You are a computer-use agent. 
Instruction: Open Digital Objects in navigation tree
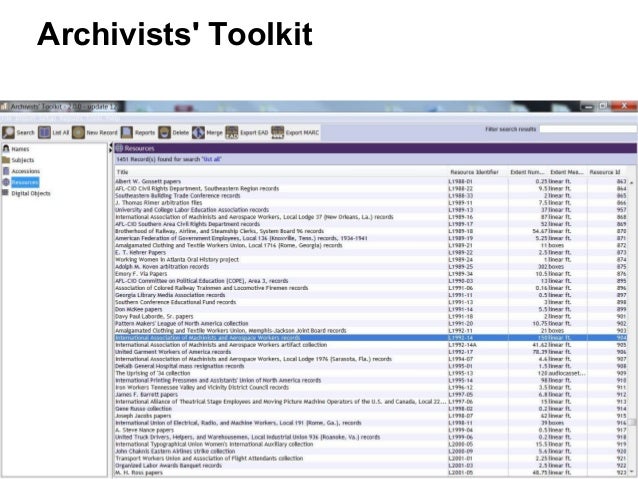(x=31, y=193)
